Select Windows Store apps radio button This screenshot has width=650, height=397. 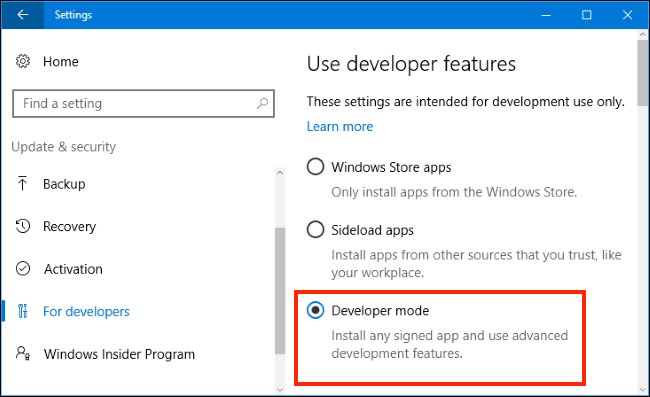[315, 167]
